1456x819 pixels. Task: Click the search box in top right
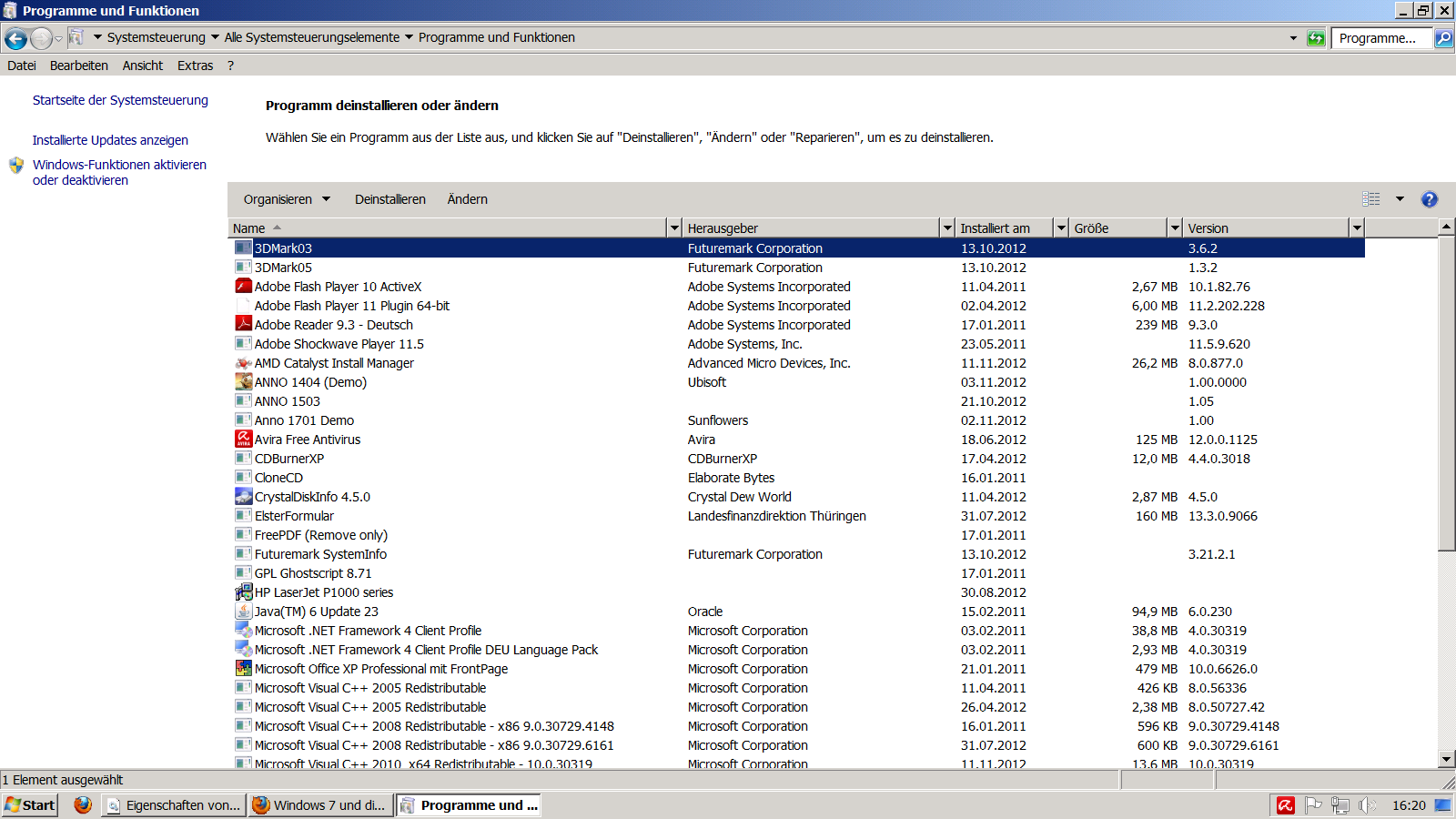click(x=1380, y=37)
